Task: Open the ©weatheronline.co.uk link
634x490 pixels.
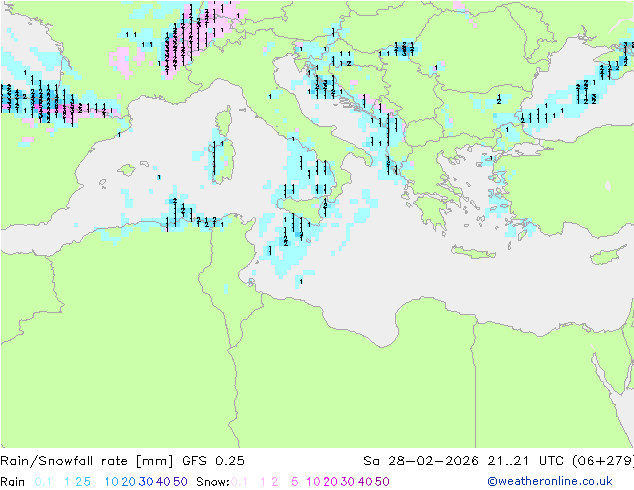Action: pos(550,482)
